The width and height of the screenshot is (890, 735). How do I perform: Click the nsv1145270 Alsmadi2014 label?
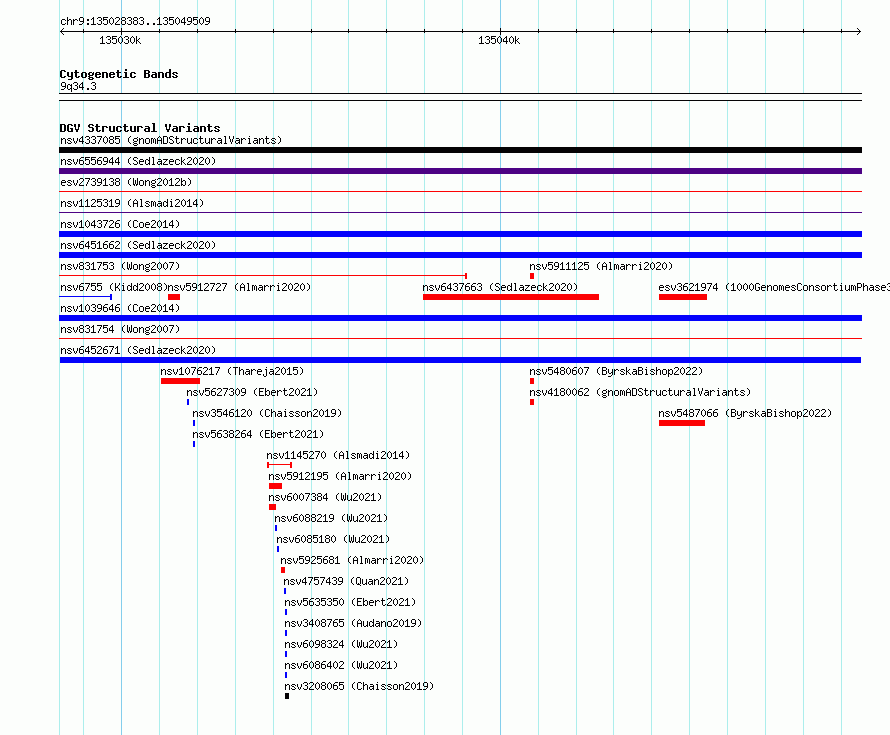[338, 455]
